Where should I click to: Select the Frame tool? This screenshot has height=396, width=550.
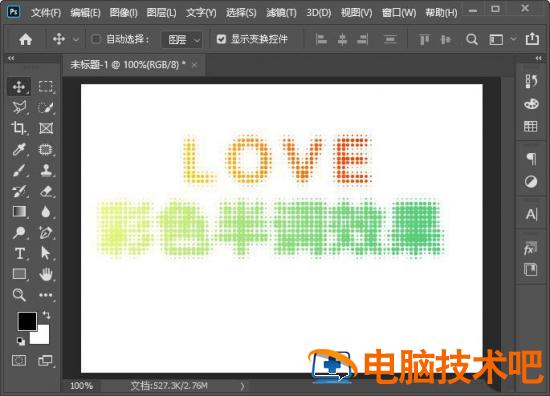(x=46, y=128)
